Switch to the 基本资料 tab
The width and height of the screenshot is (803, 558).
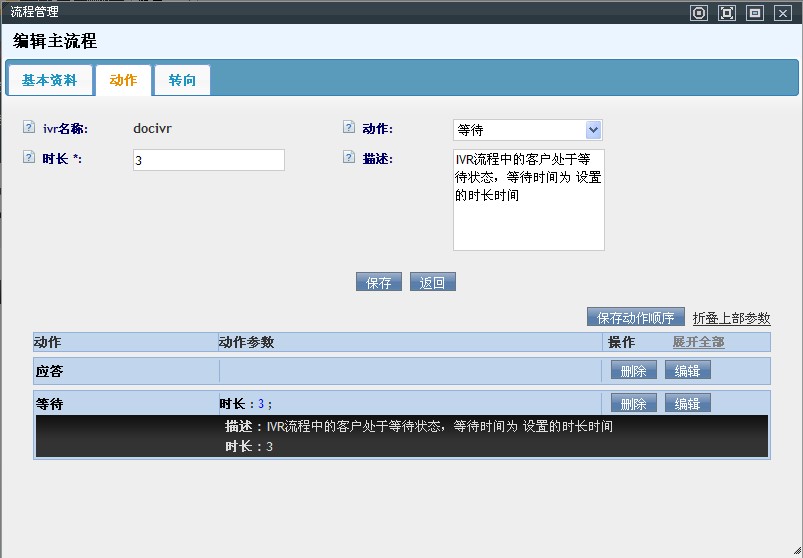[49, 80]
